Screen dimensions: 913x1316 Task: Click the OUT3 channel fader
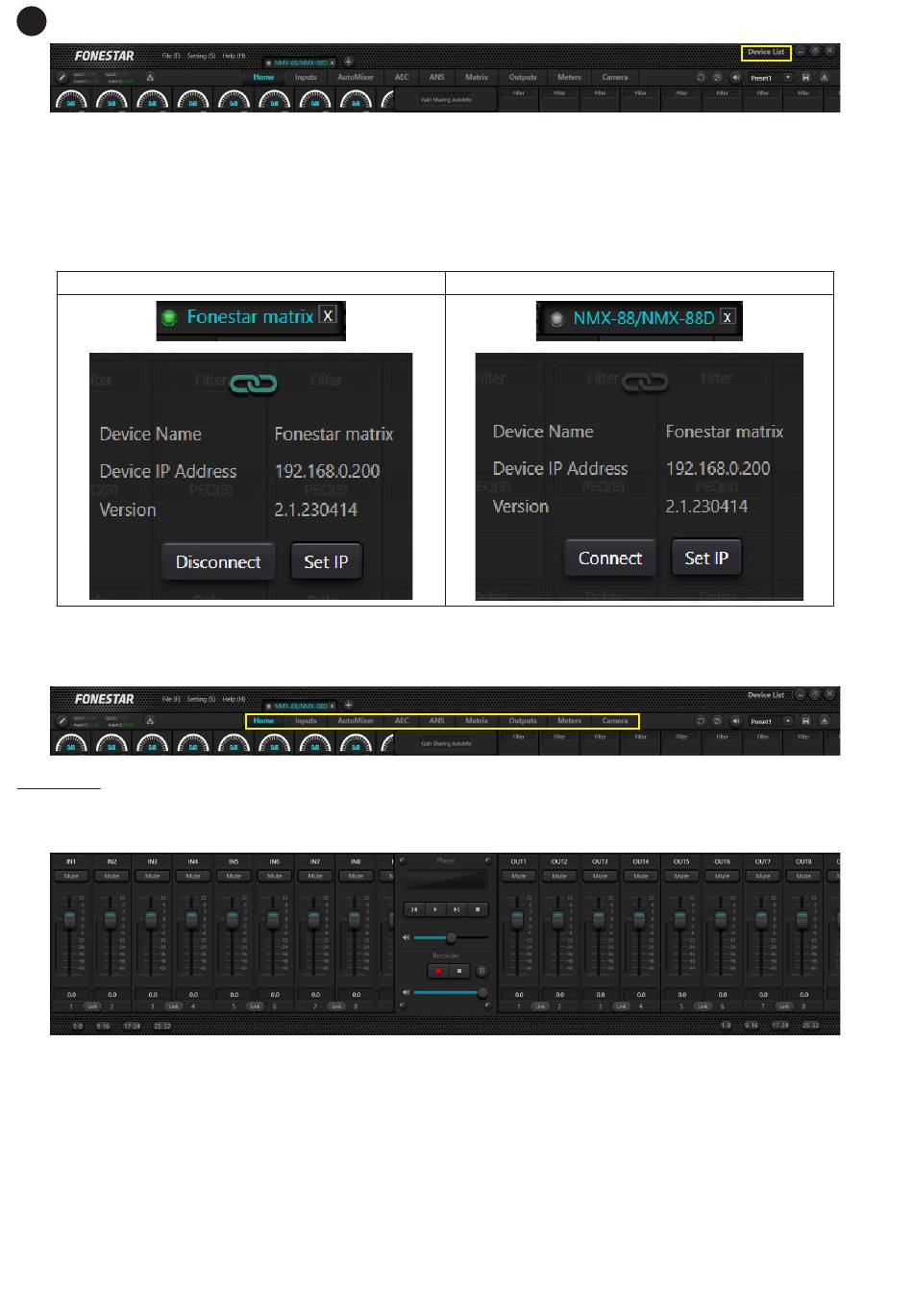point(600,920)
